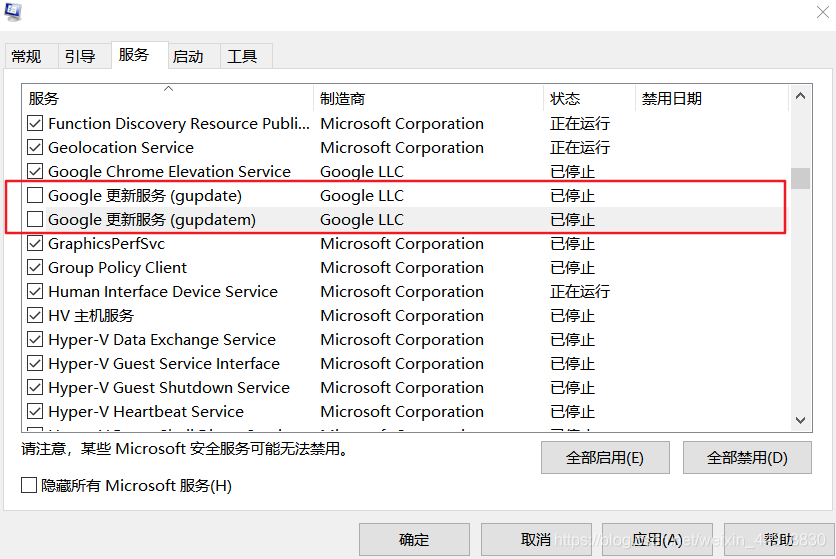Click the scrollbar up arrow
The image size is (836, 559).
click(x=800, y=96)
